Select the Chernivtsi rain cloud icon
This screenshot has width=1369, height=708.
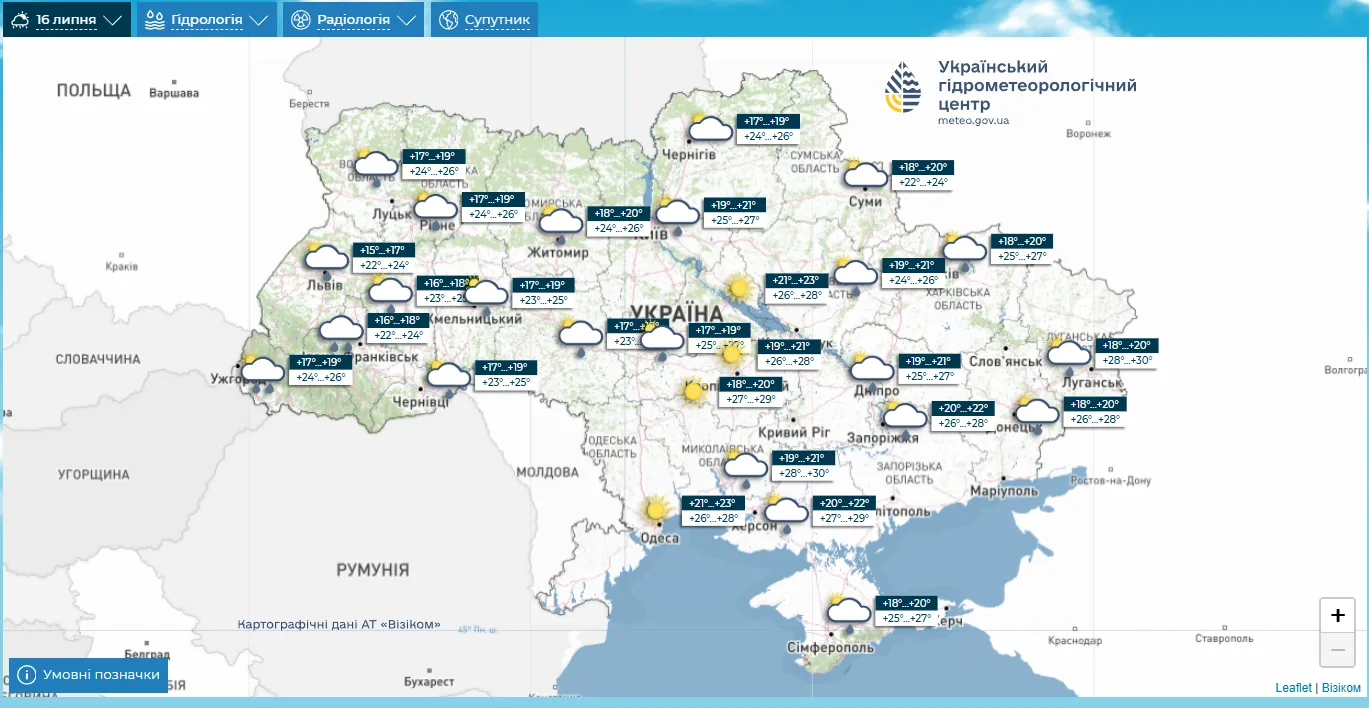448,378
